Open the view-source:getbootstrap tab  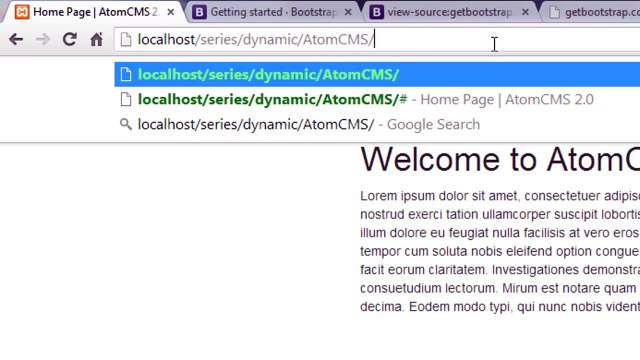(x=450, y=12)
